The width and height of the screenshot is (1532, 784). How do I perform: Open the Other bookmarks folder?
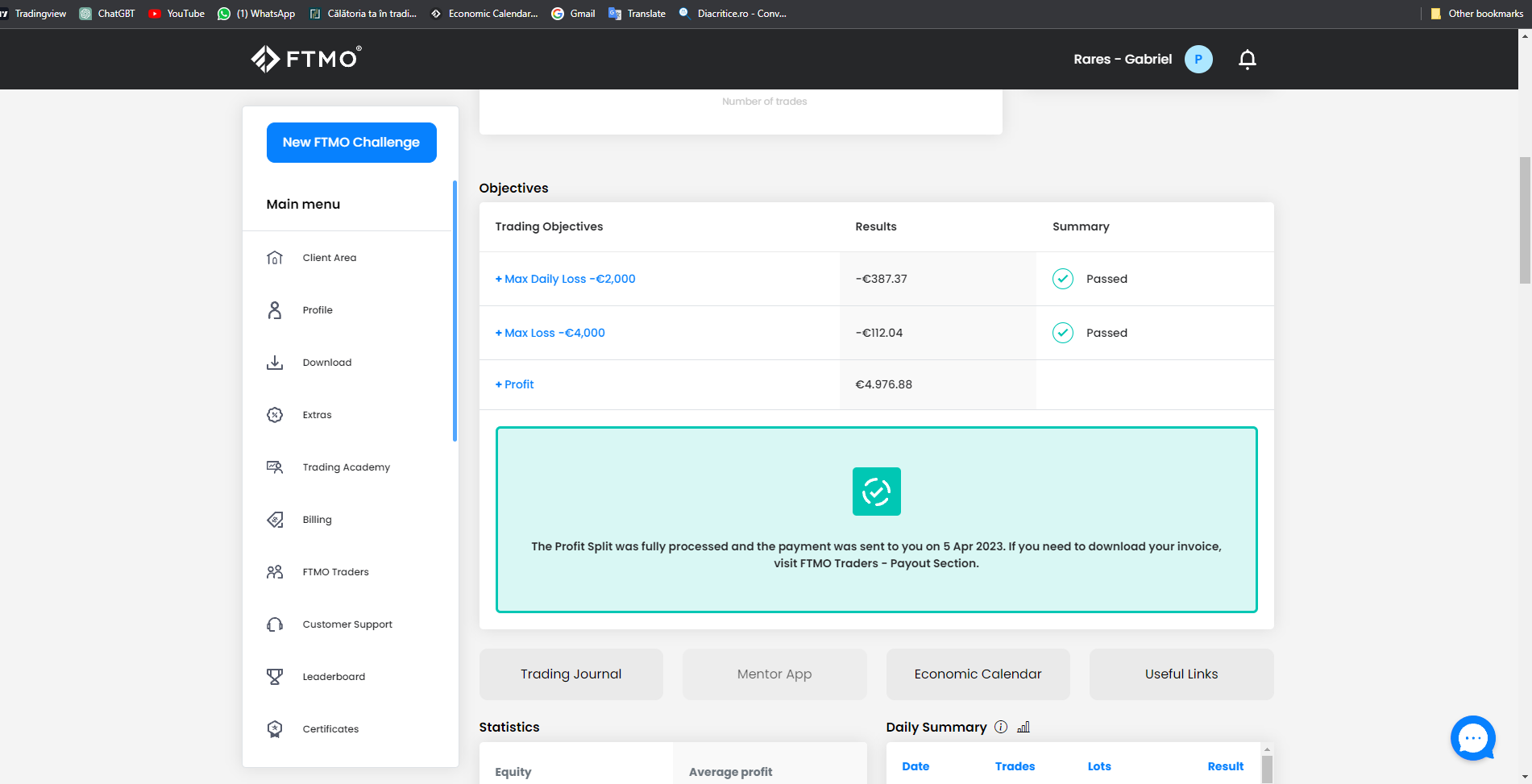[x=1476, y=14]
